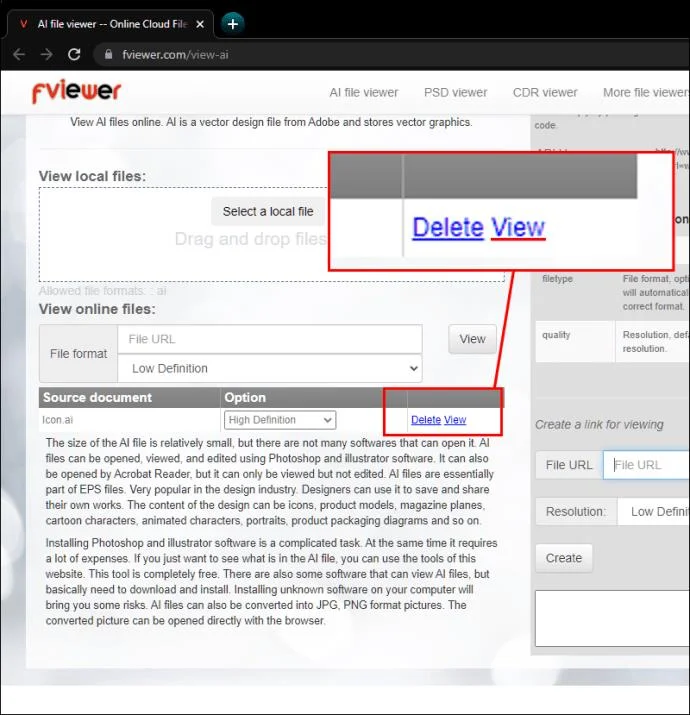690x715 pixels.
Task: Click the Select a local file button
Action: pos(268,212)
